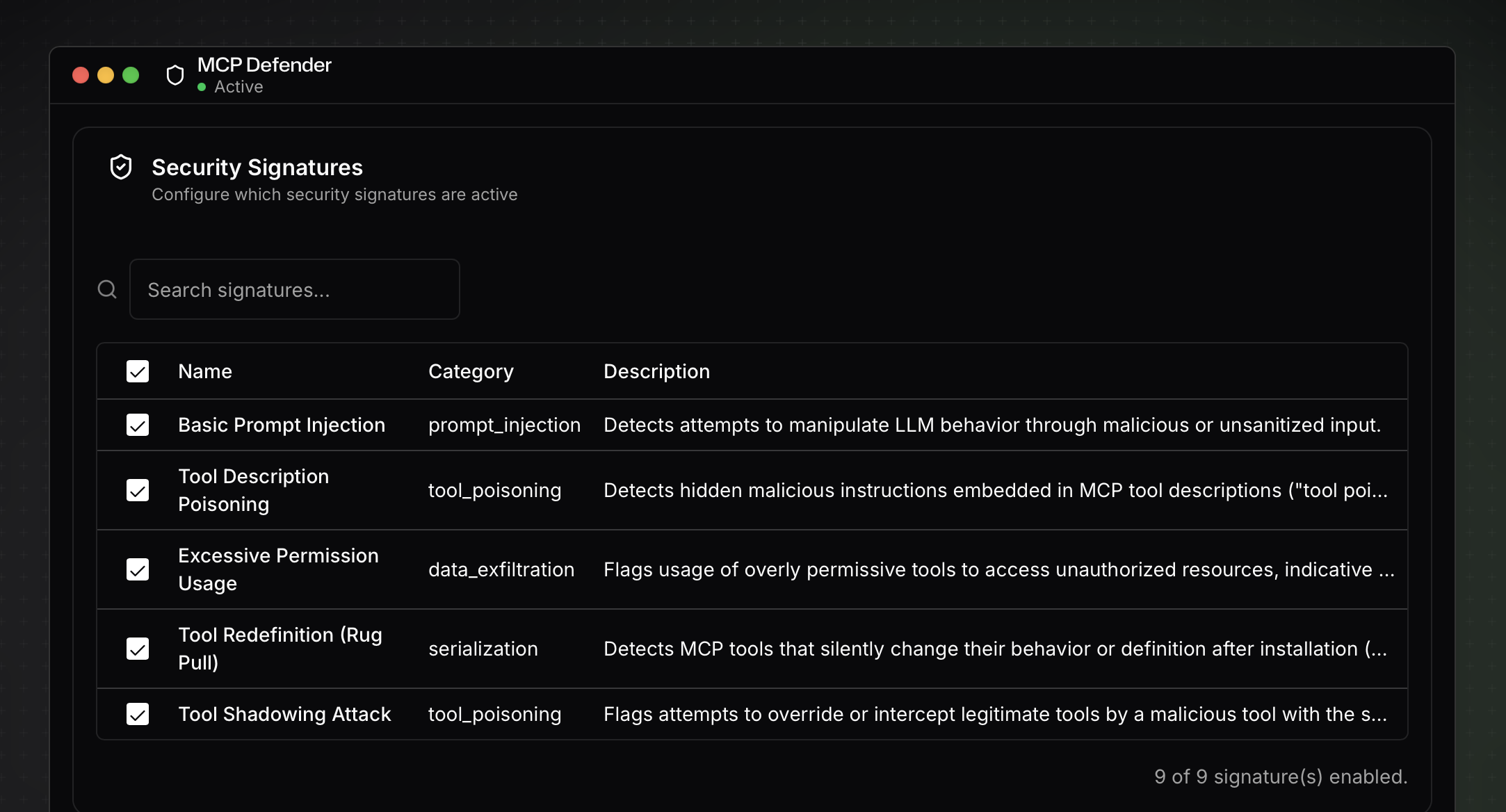1506x812 pixels.
Task: Click the truncated Tool Description Poisoning description text
Action: pyautogui.click(x=995, y=490)
